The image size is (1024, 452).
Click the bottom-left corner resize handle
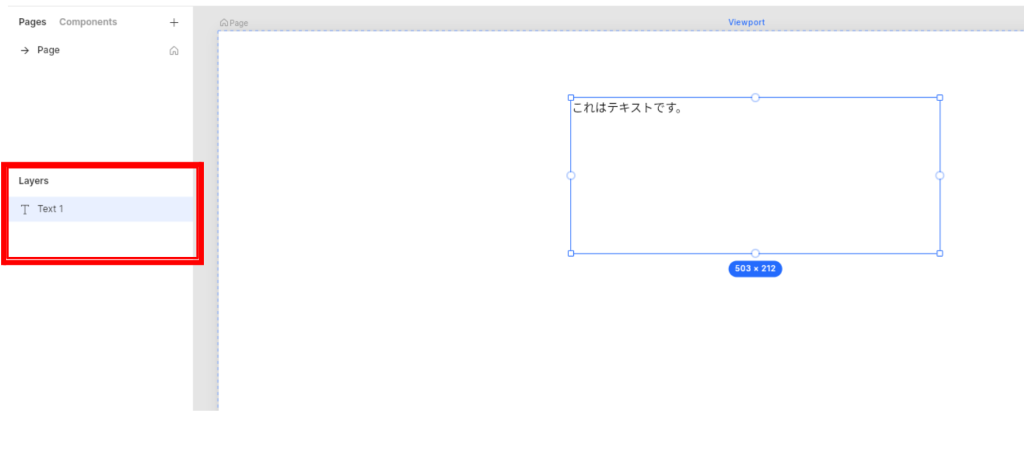click(571, 253)
